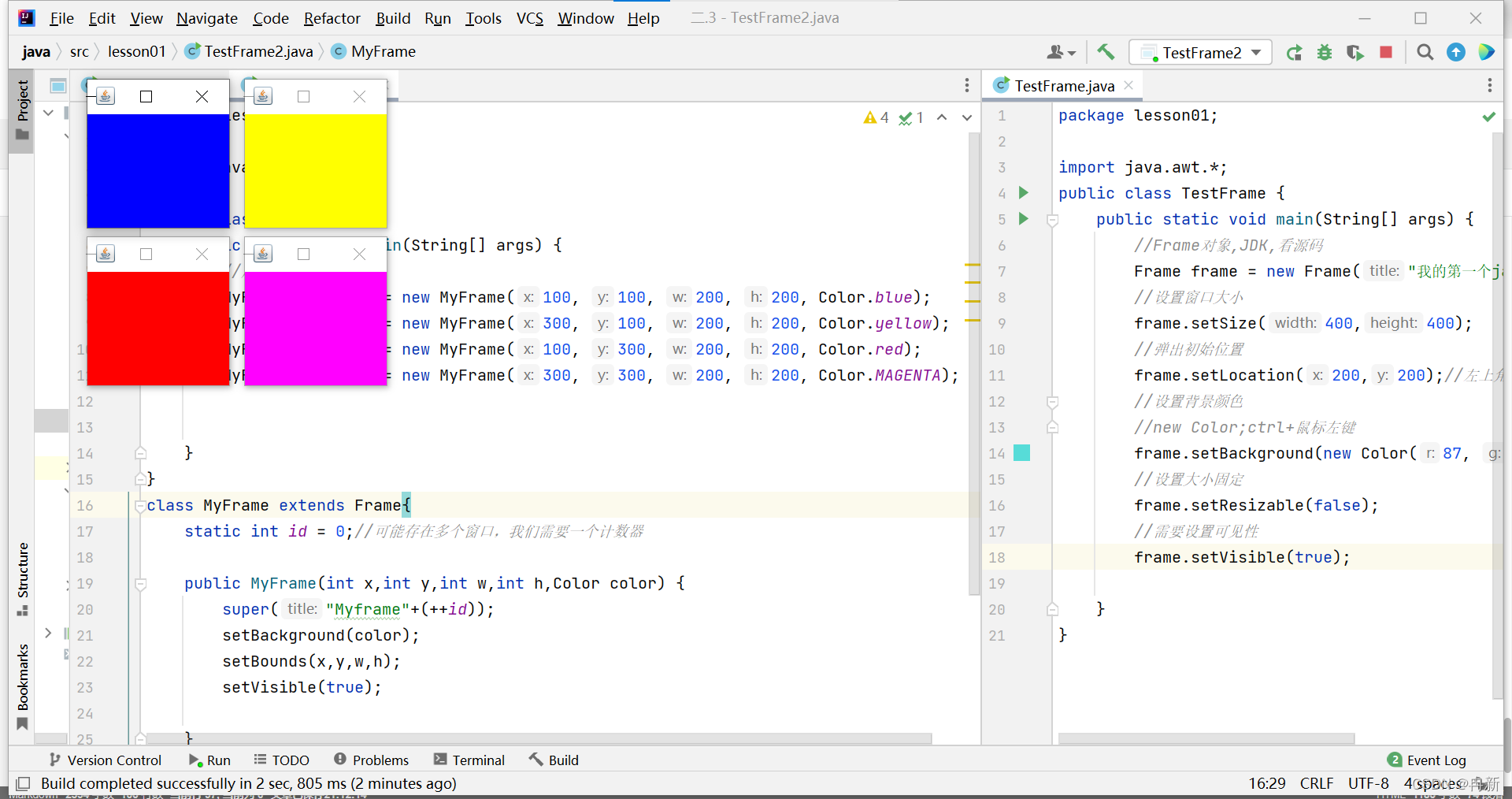Open the Run tool window
1512x799 pixels.
coord(209,760)
